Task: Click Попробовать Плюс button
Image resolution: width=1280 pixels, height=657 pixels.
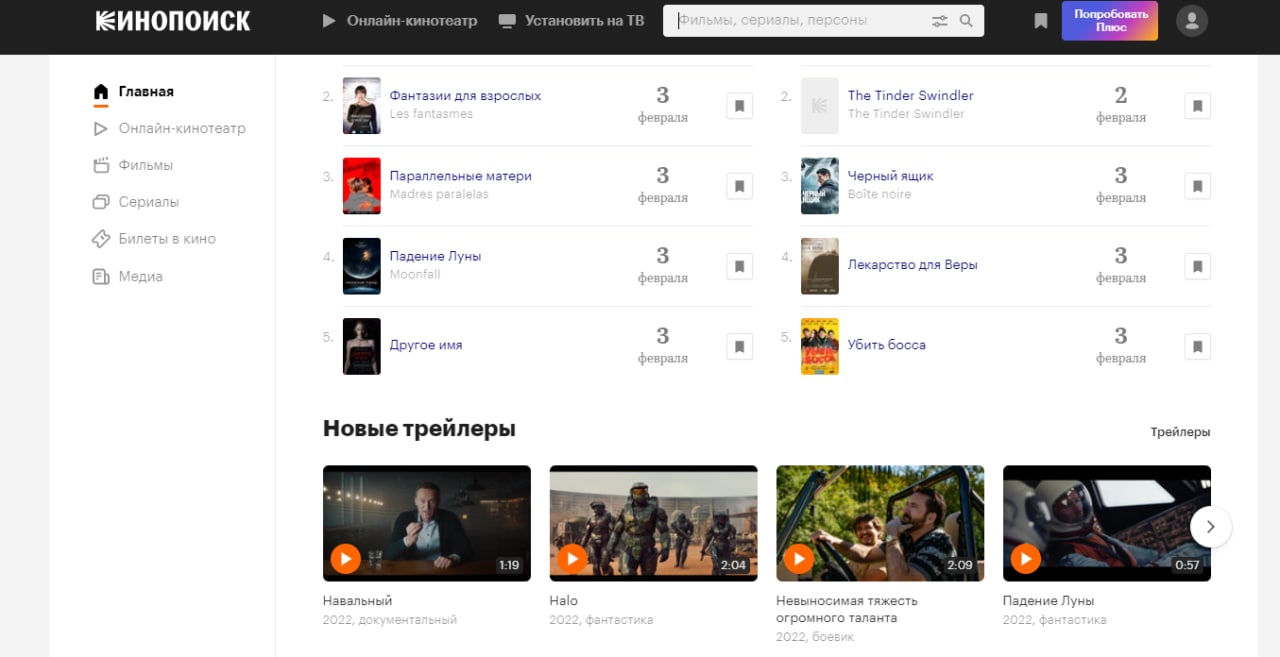Action: tap(1109, 21)
